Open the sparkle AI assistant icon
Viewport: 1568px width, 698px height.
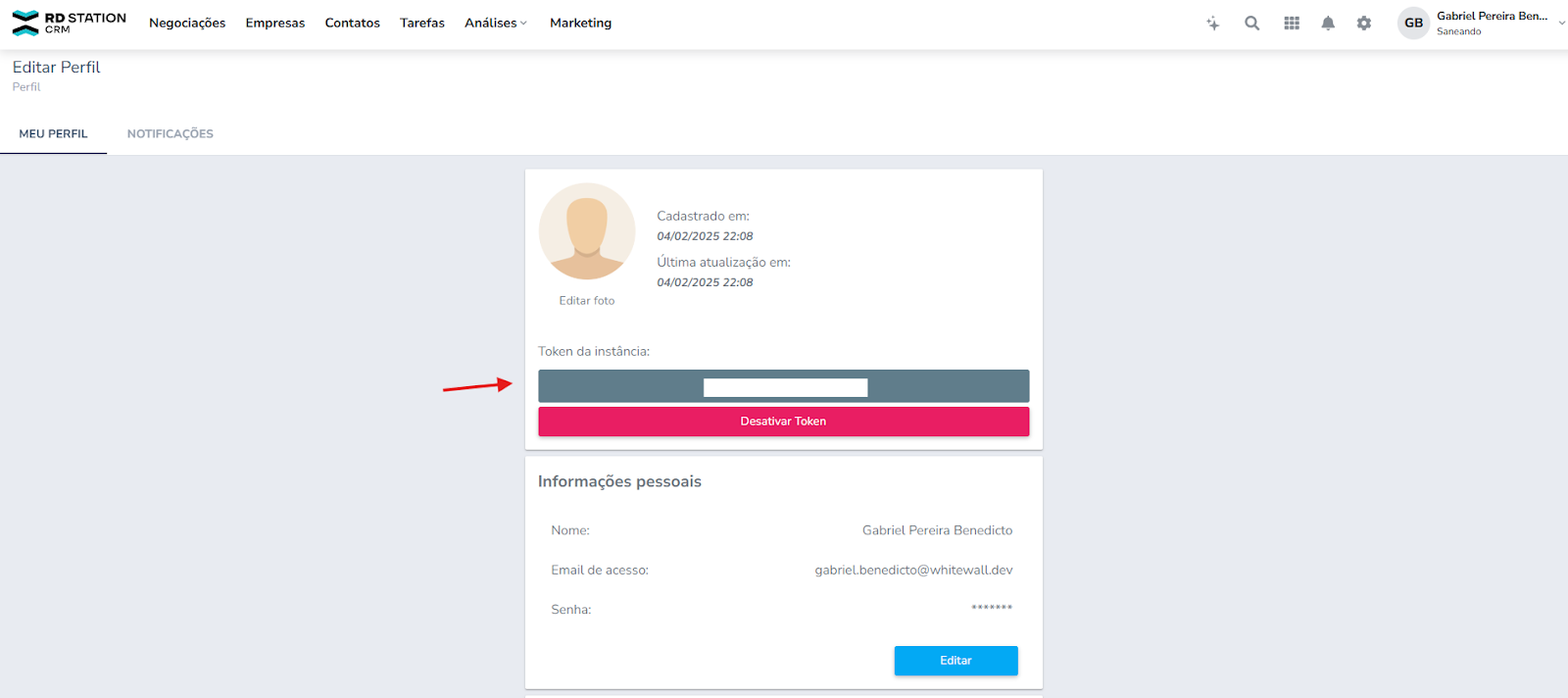(x=1212, y=24)
